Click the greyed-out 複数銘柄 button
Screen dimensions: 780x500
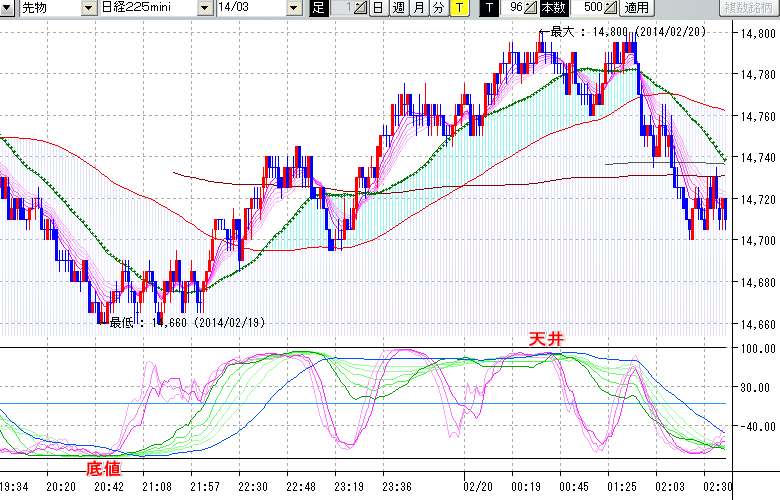click(x=748, y=7)
